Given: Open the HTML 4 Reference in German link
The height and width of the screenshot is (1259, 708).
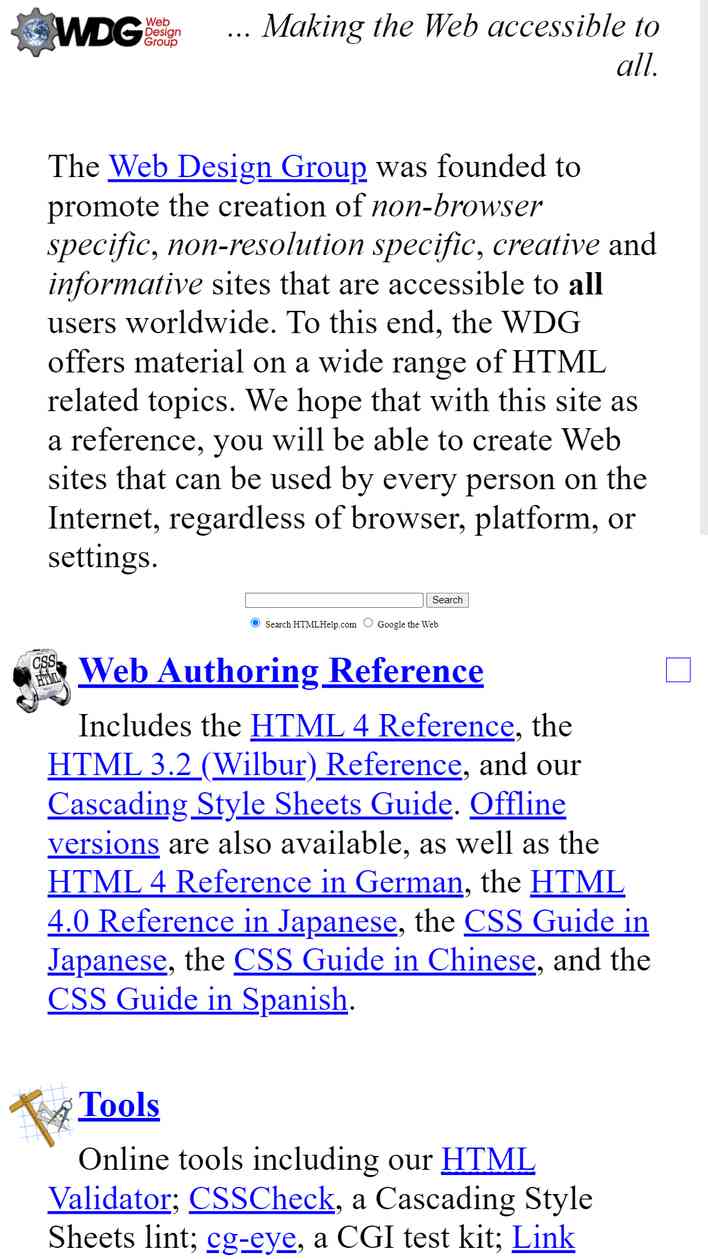Looking at the screenshot, I should click(255, 882).
